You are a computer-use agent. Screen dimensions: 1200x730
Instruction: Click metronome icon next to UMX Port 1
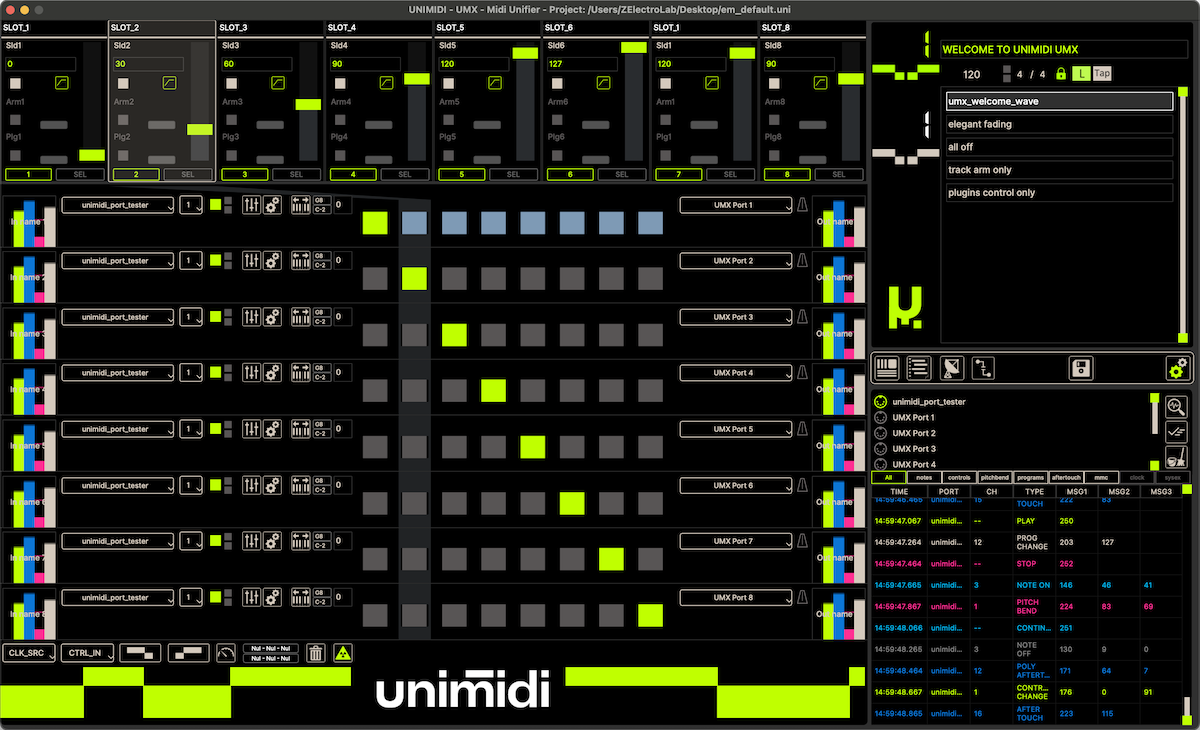pyautogui.click(x=801, y=205)
